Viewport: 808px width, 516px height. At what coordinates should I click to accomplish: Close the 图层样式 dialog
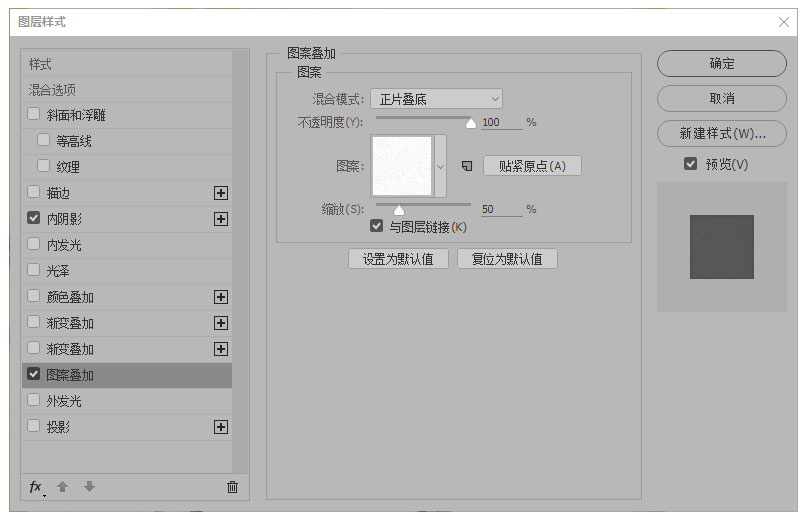pyautogui.click(x=784, y=22)
